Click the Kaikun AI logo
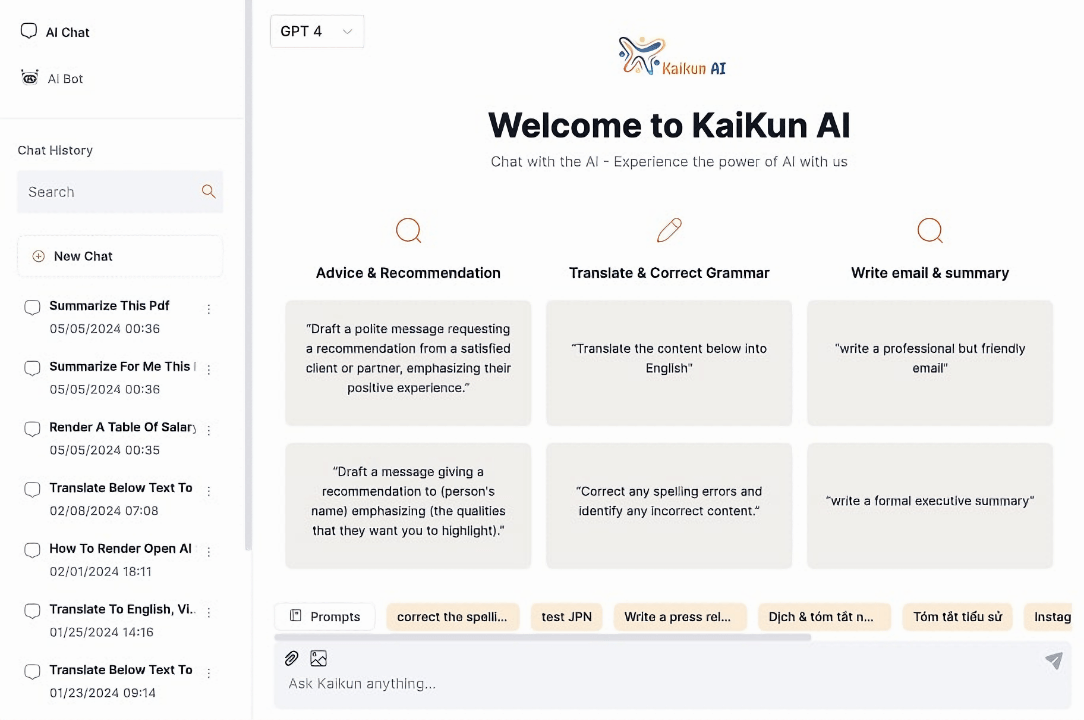1084x720 pixels. click(x=671, y=56)
